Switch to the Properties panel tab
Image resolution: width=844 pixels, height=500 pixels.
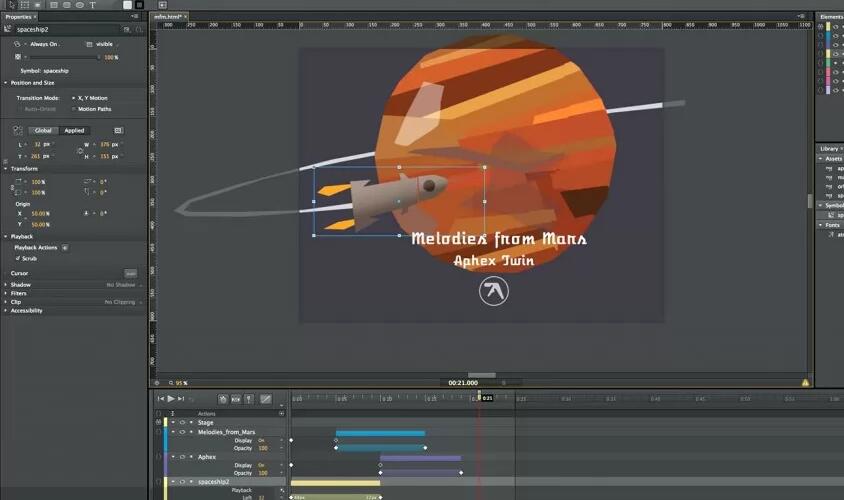pyautogui.click(x=18, y=17)
